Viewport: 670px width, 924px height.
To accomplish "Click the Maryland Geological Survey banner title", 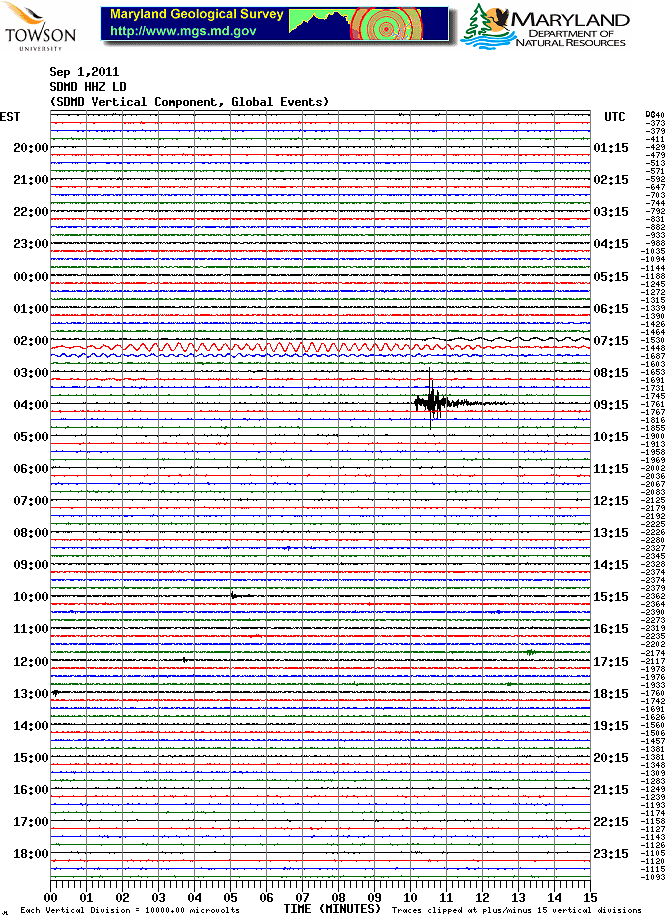I will [196, 16].
